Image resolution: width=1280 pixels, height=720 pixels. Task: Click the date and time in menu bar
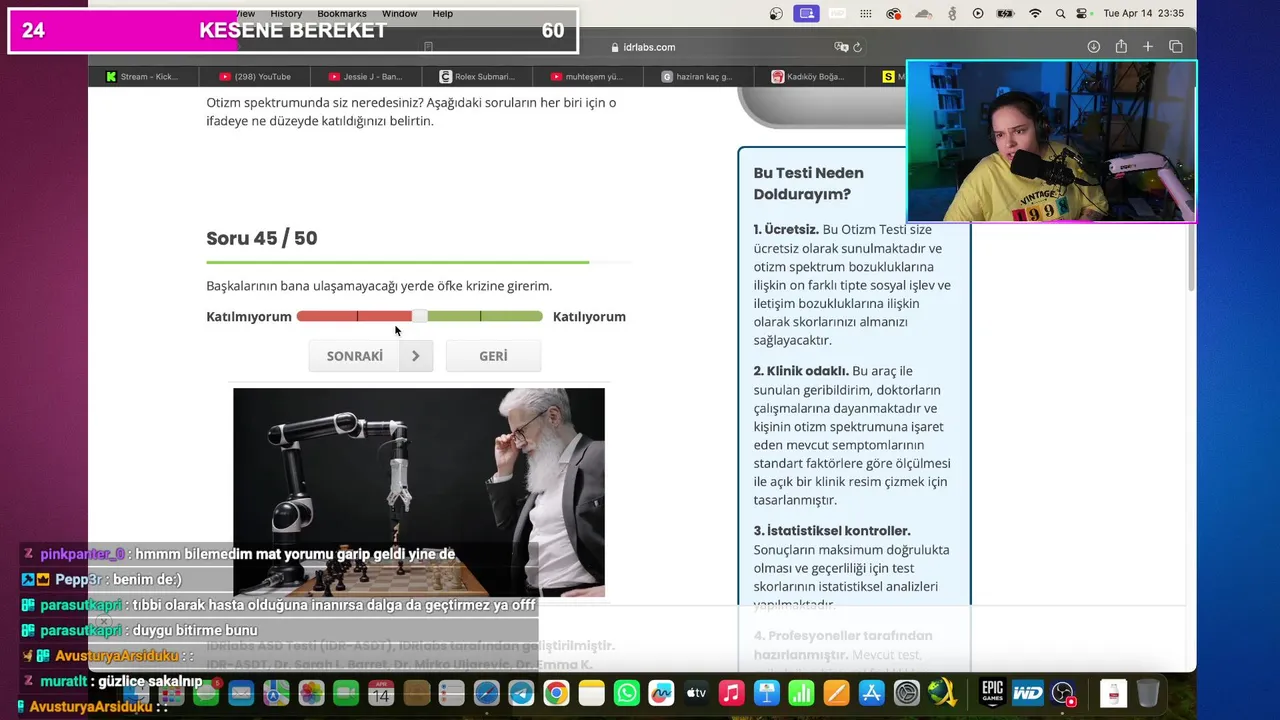[1143, 14]
